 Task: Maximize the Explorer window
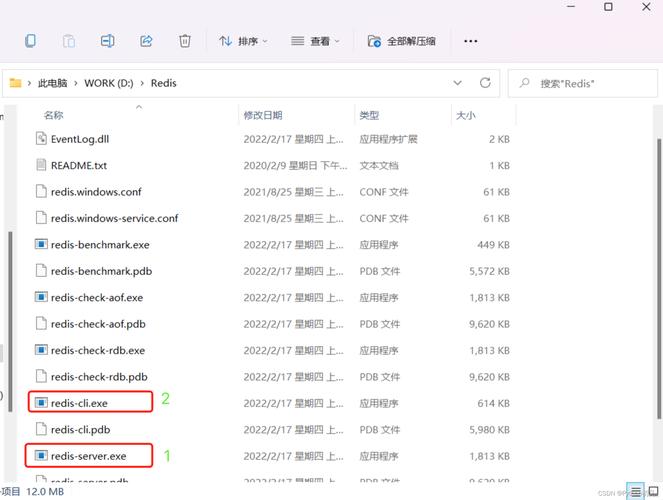point(608,7)
